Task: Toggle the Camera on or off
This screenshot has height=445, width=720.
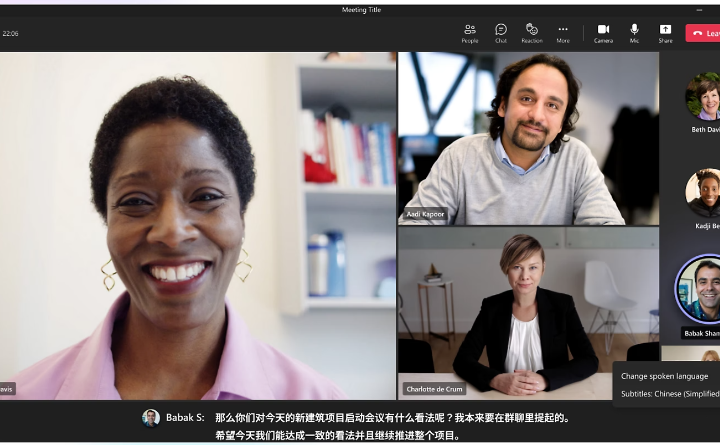Action: pyautogui.click(x=603, y=33)
